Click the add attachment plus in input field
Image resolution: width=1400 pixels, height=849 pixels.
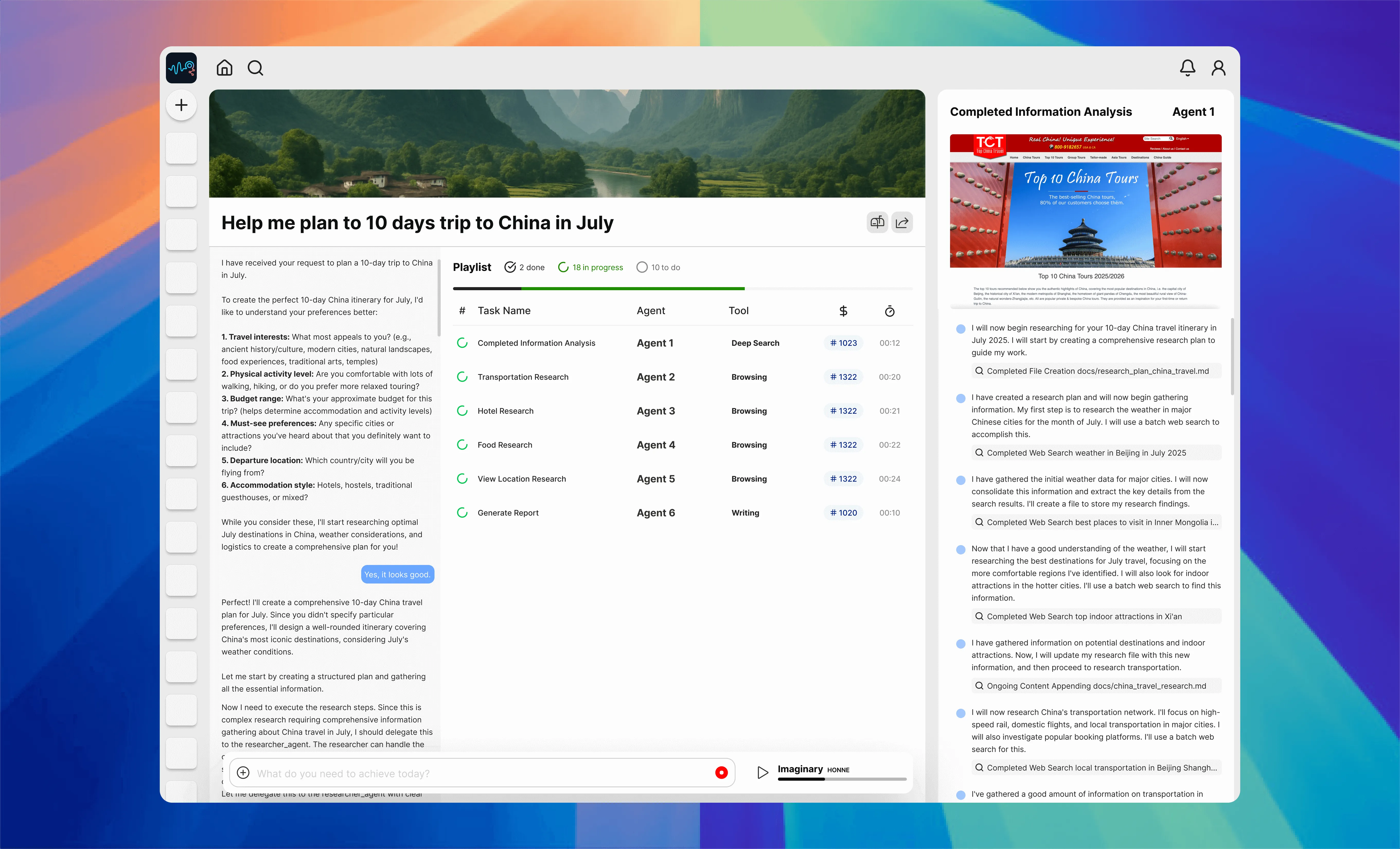243,773
